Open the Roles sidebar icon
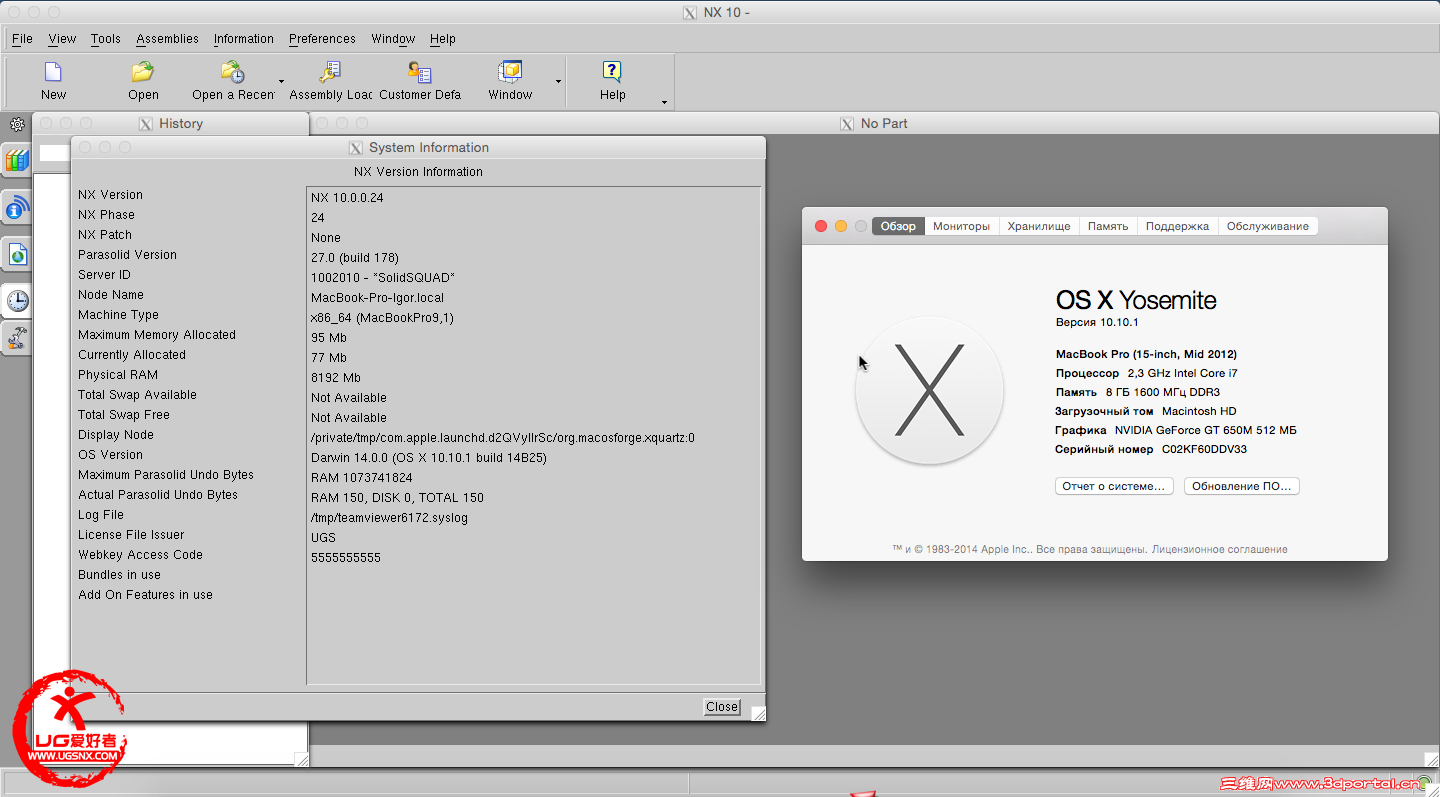The width and height of the screenshot is (1440, 797). click(x=17, y=339)
